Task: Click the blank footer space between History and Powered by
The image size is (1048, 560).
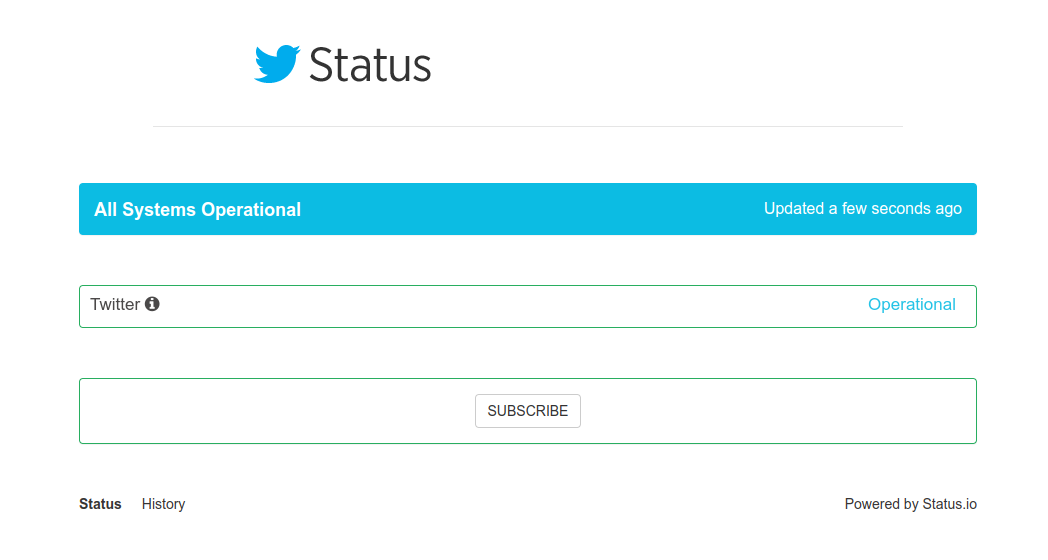Action: (x=510, y=504)
